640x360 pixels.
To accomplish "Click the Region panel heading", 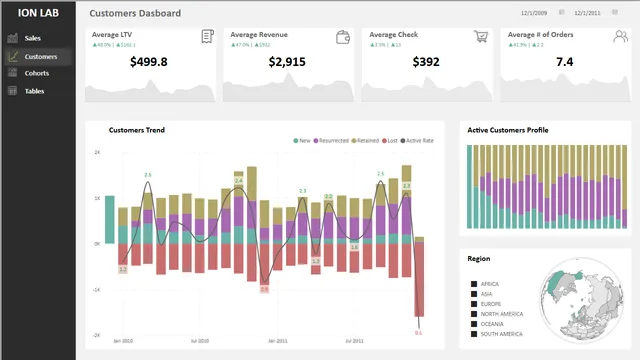I will [479, 259].
